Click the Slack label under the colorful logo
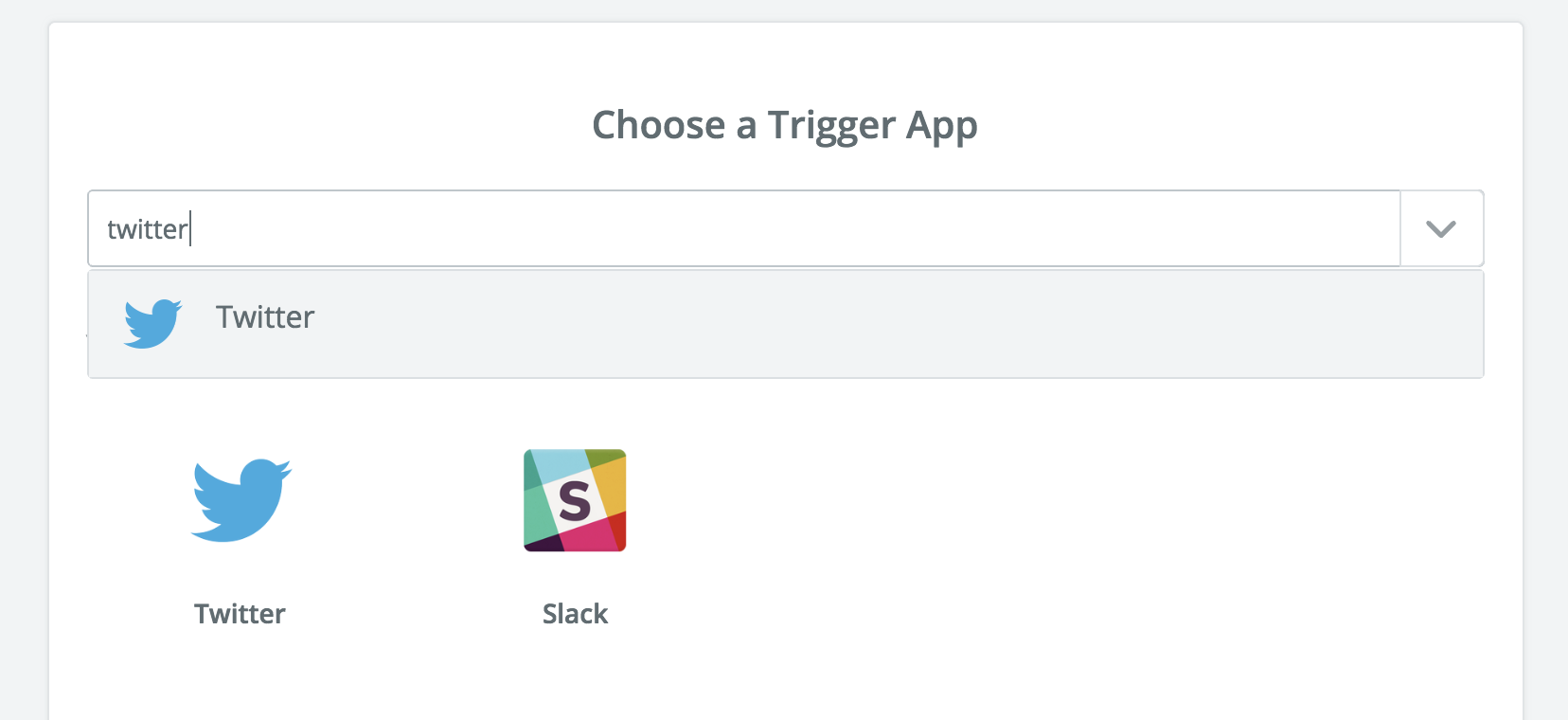The image size is (1568, 720). (x=575, y=614)
